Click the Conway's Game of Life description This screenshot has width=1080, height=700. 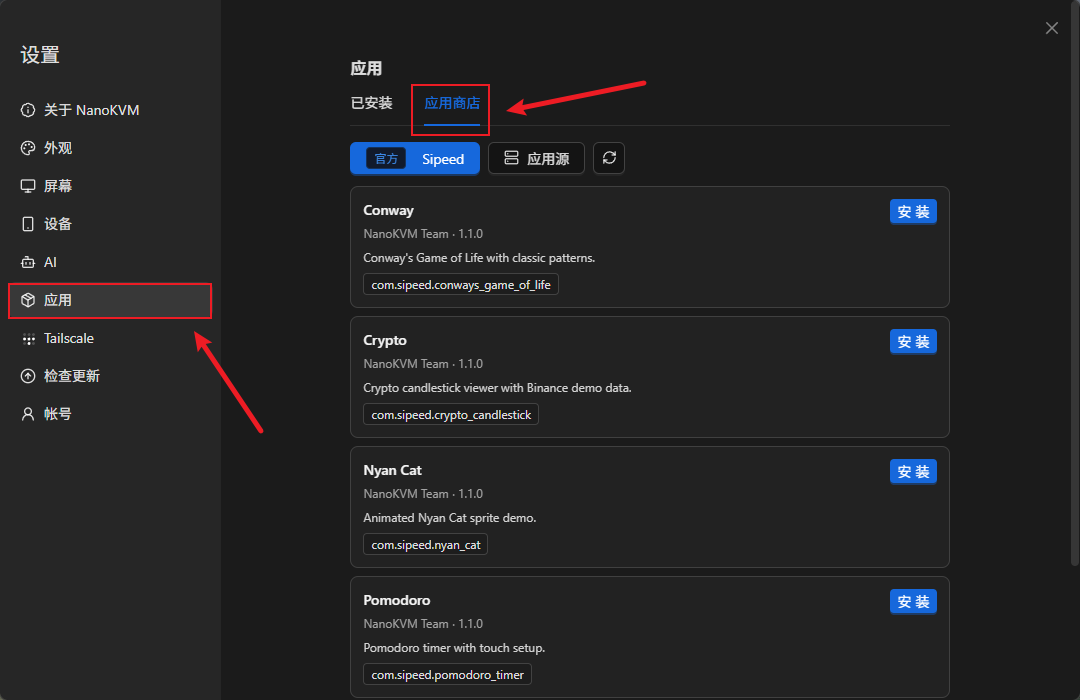[479, 258]
